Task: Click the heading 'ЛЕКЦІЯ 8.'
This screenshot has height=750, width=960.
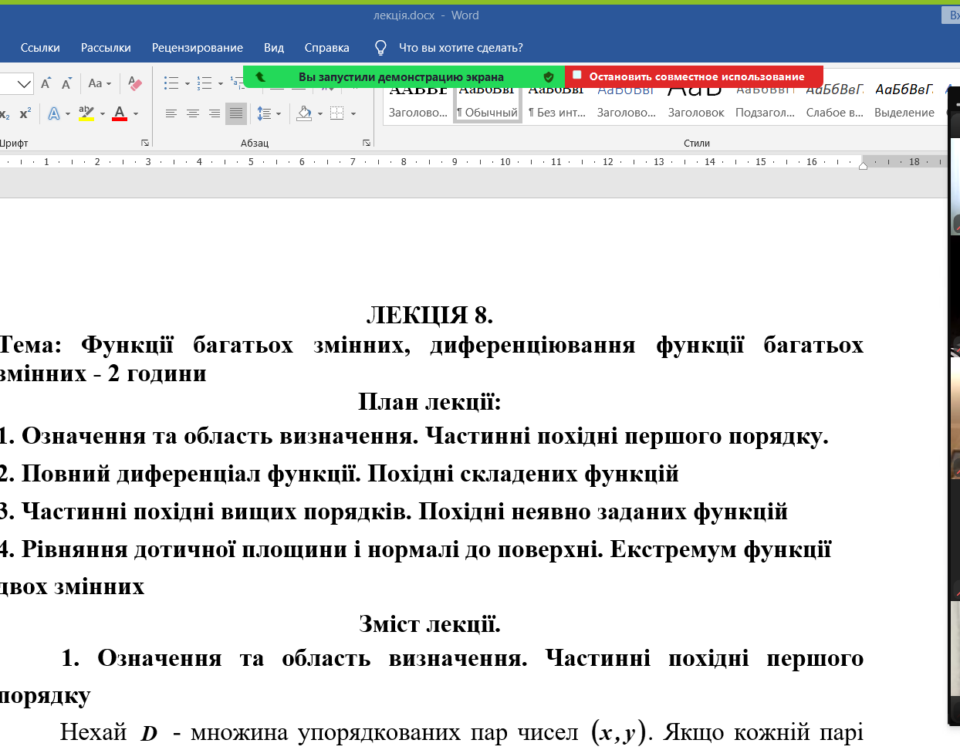Action: coord(430,315)
